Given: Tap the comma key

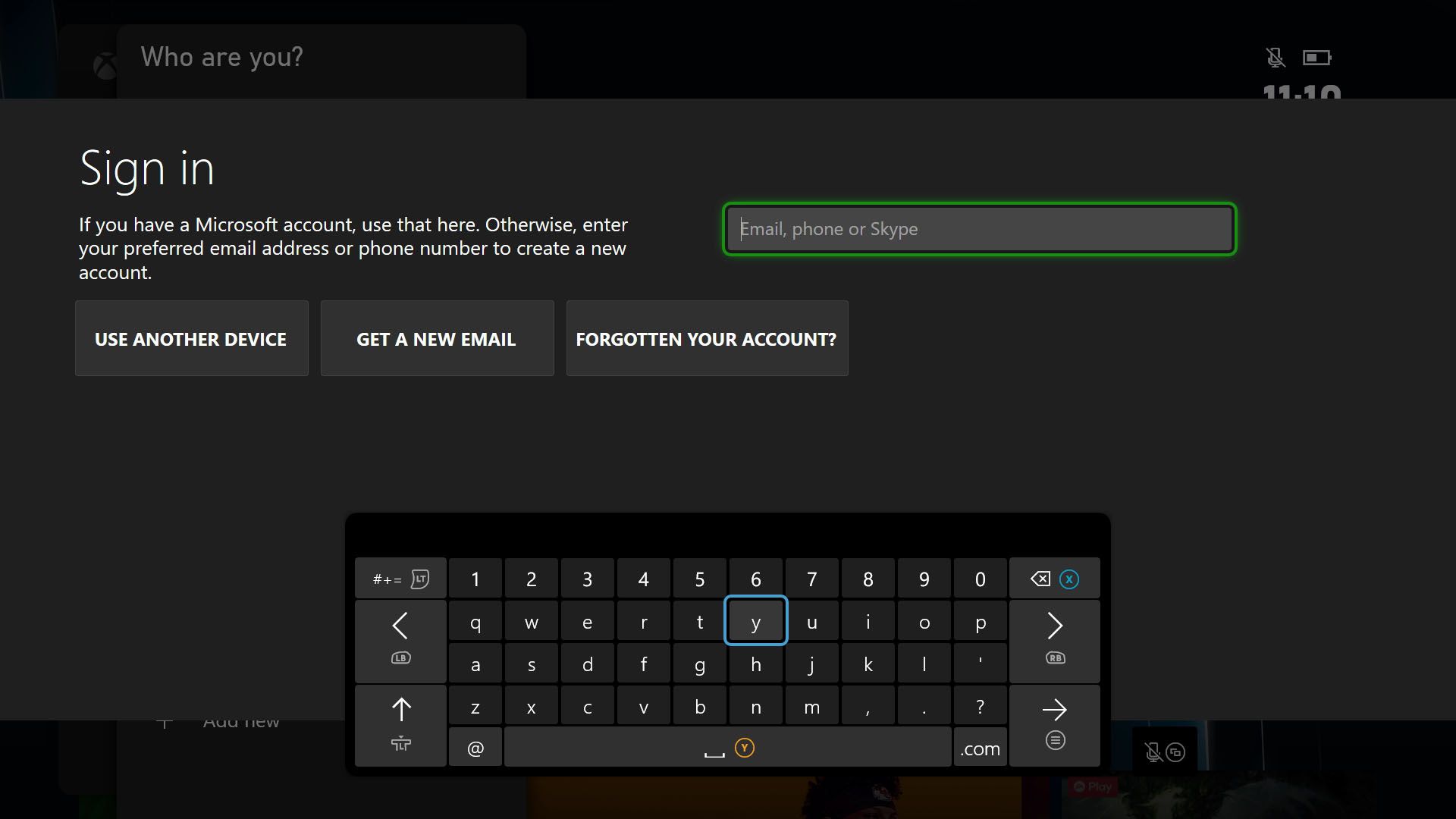Looking at the screenshot, I should (x=868, y=707).
